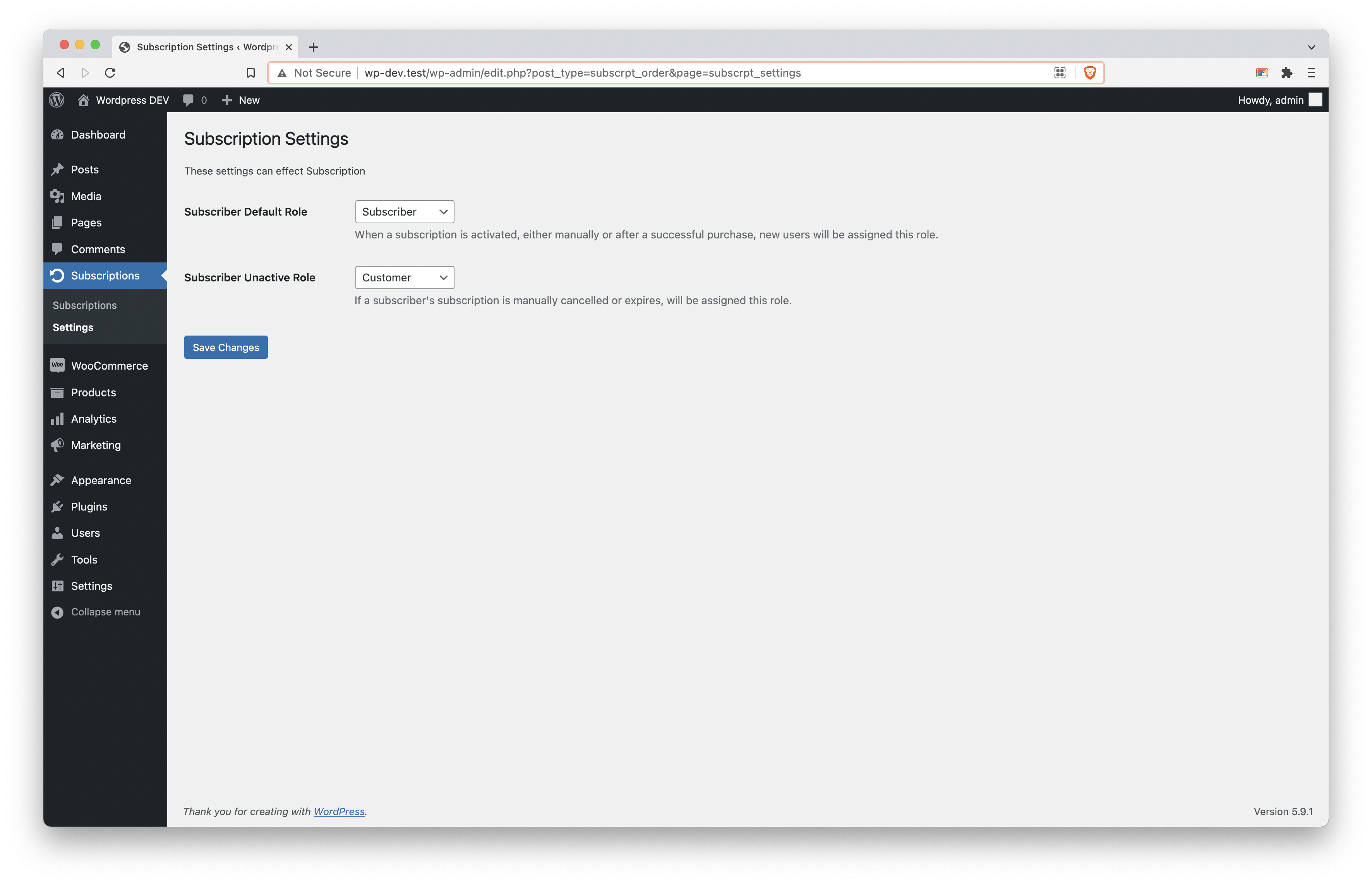Viewport: 1372px width, 884px height.
Task: Click the Settings submenu item
Action: tap(73, 327)
